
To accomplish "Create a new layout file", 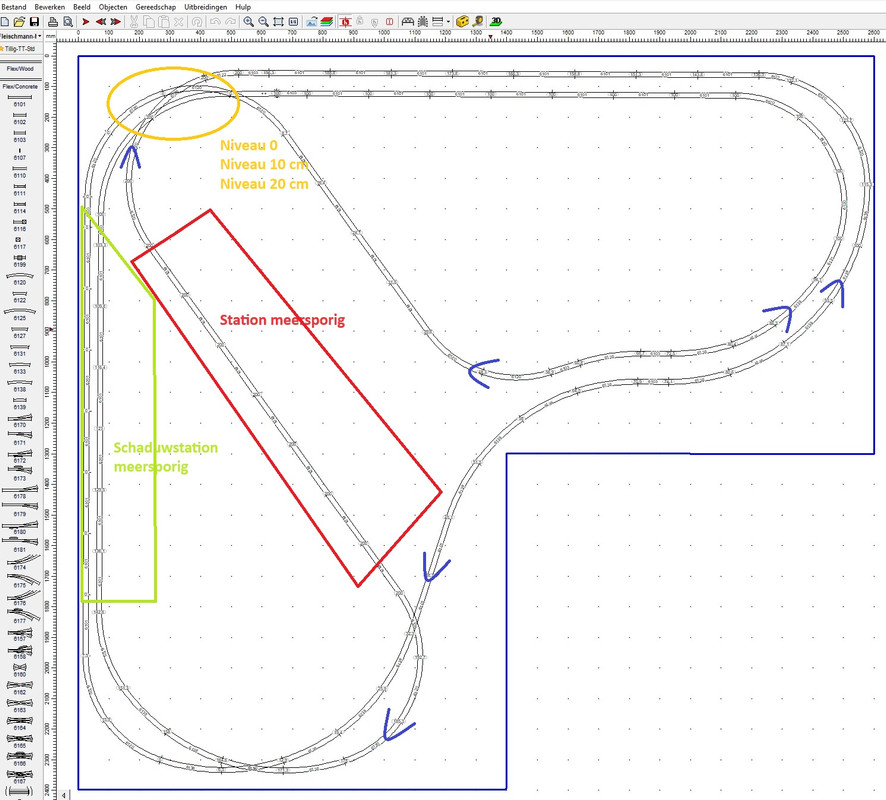I will click(5, 22).
